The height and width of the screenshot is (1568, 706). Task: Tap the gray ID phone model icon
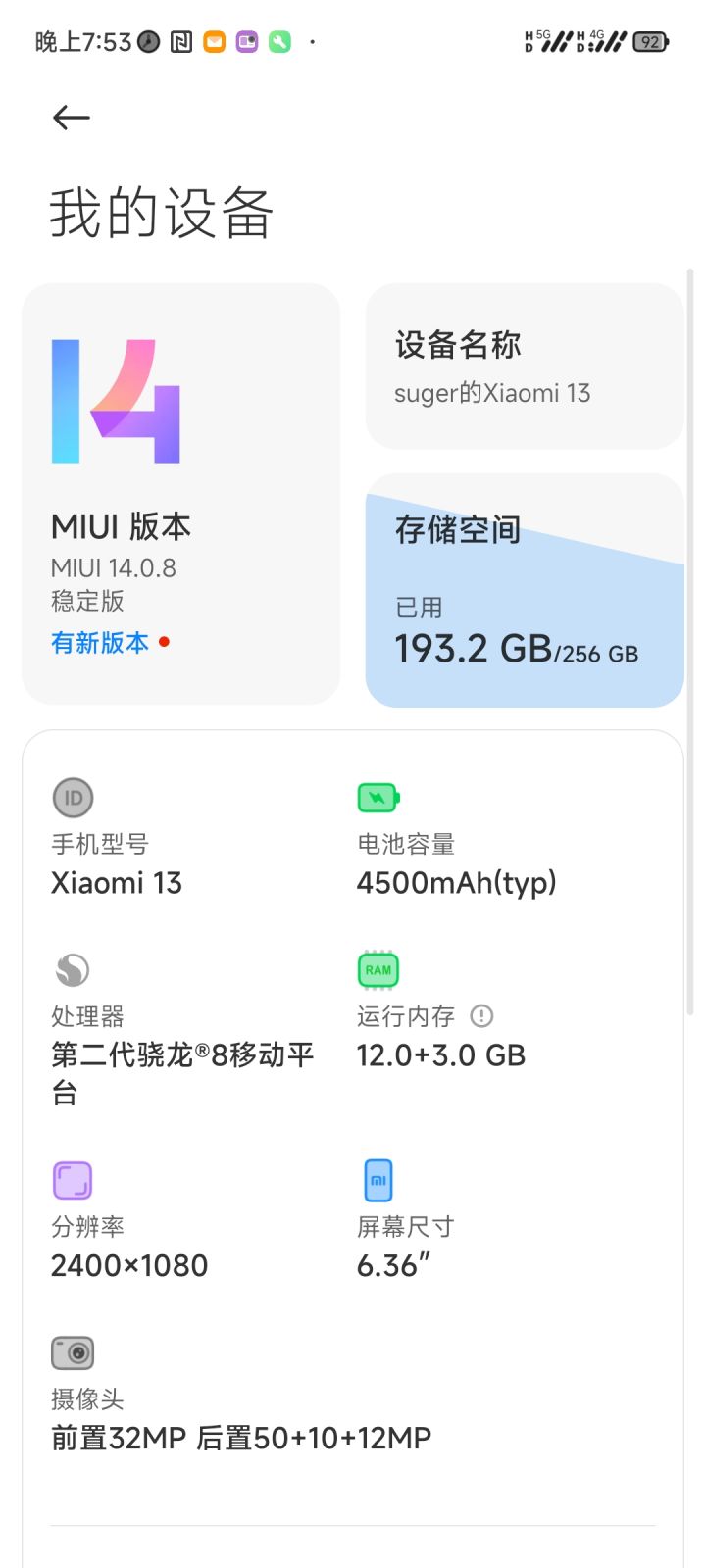(x=73, y=798)
